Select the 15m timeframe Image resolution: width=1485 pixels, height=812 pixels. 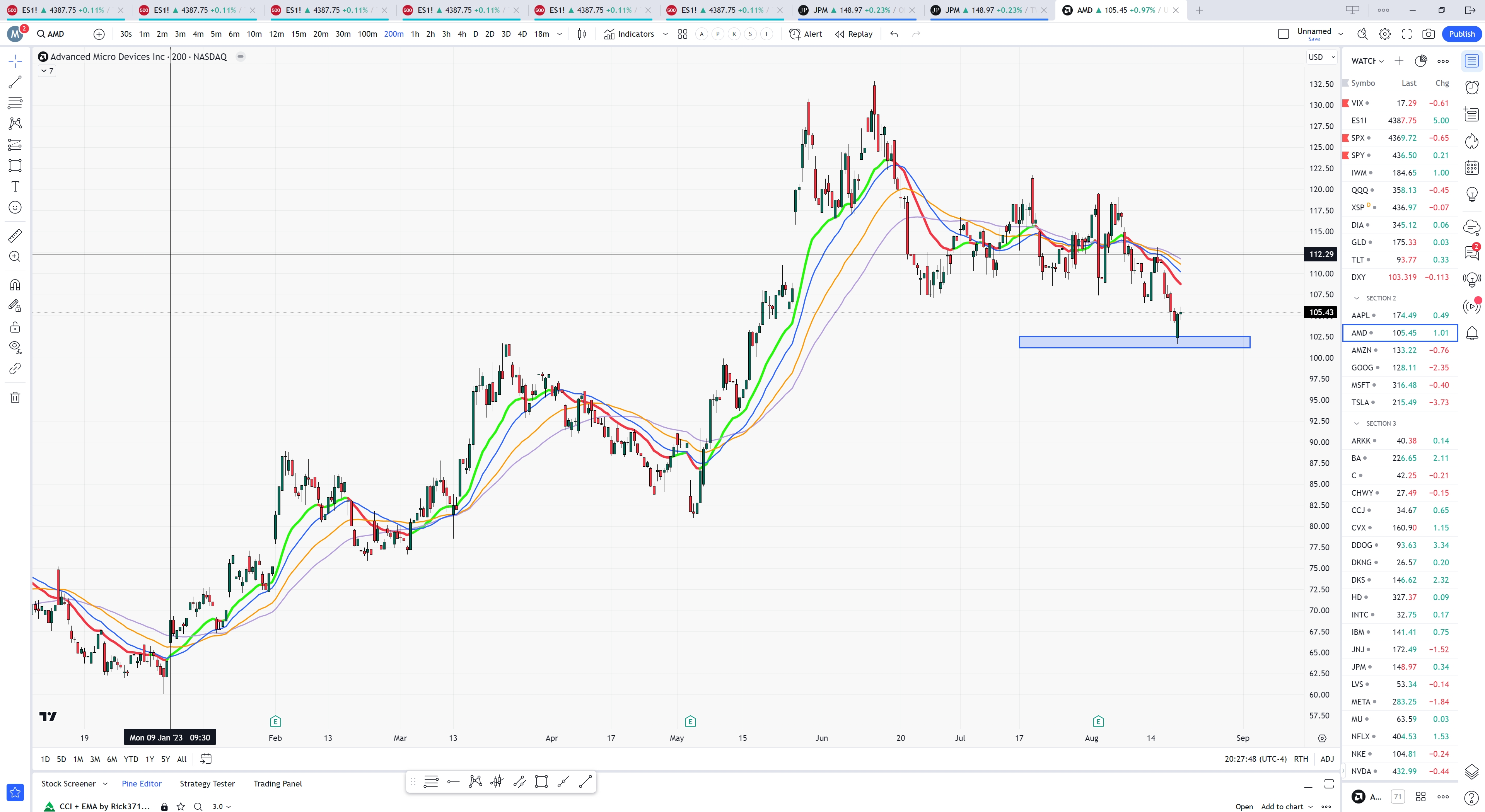(298, 34)
